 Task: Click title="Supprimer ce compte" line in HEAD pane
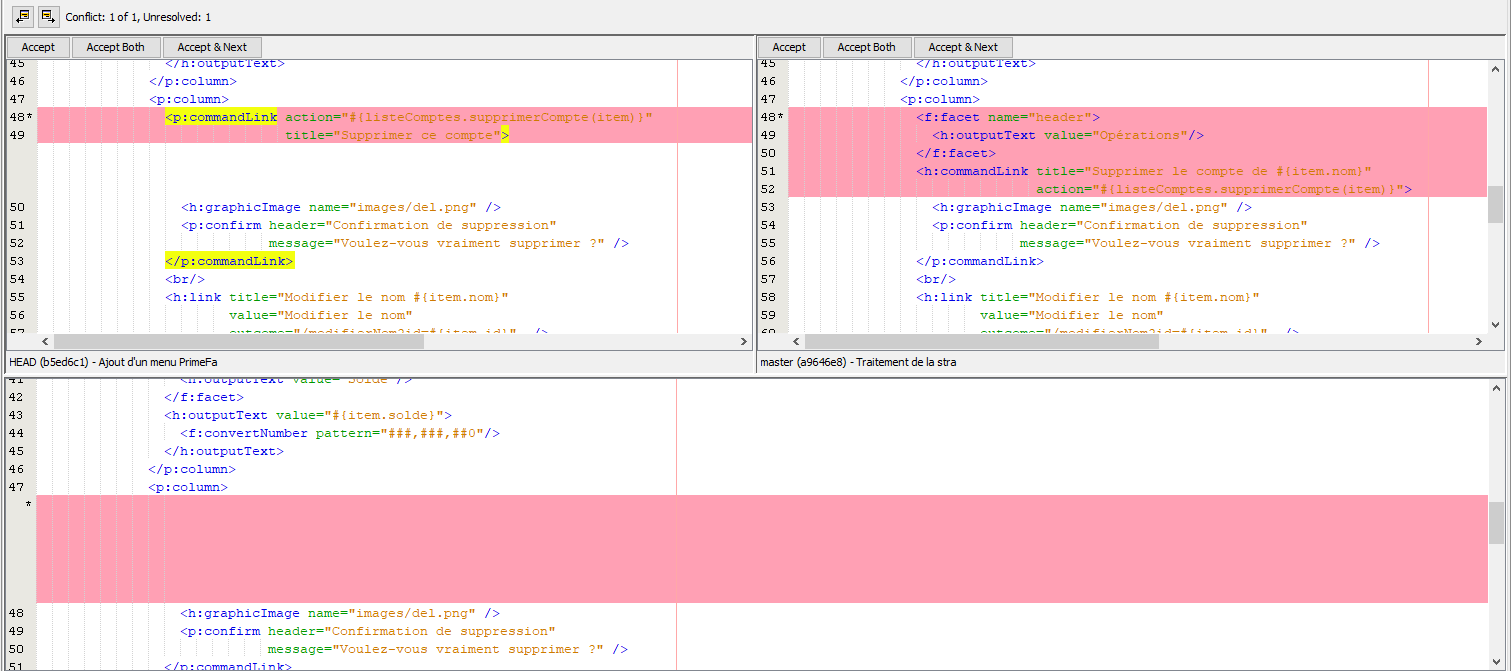tap(397, 135)
